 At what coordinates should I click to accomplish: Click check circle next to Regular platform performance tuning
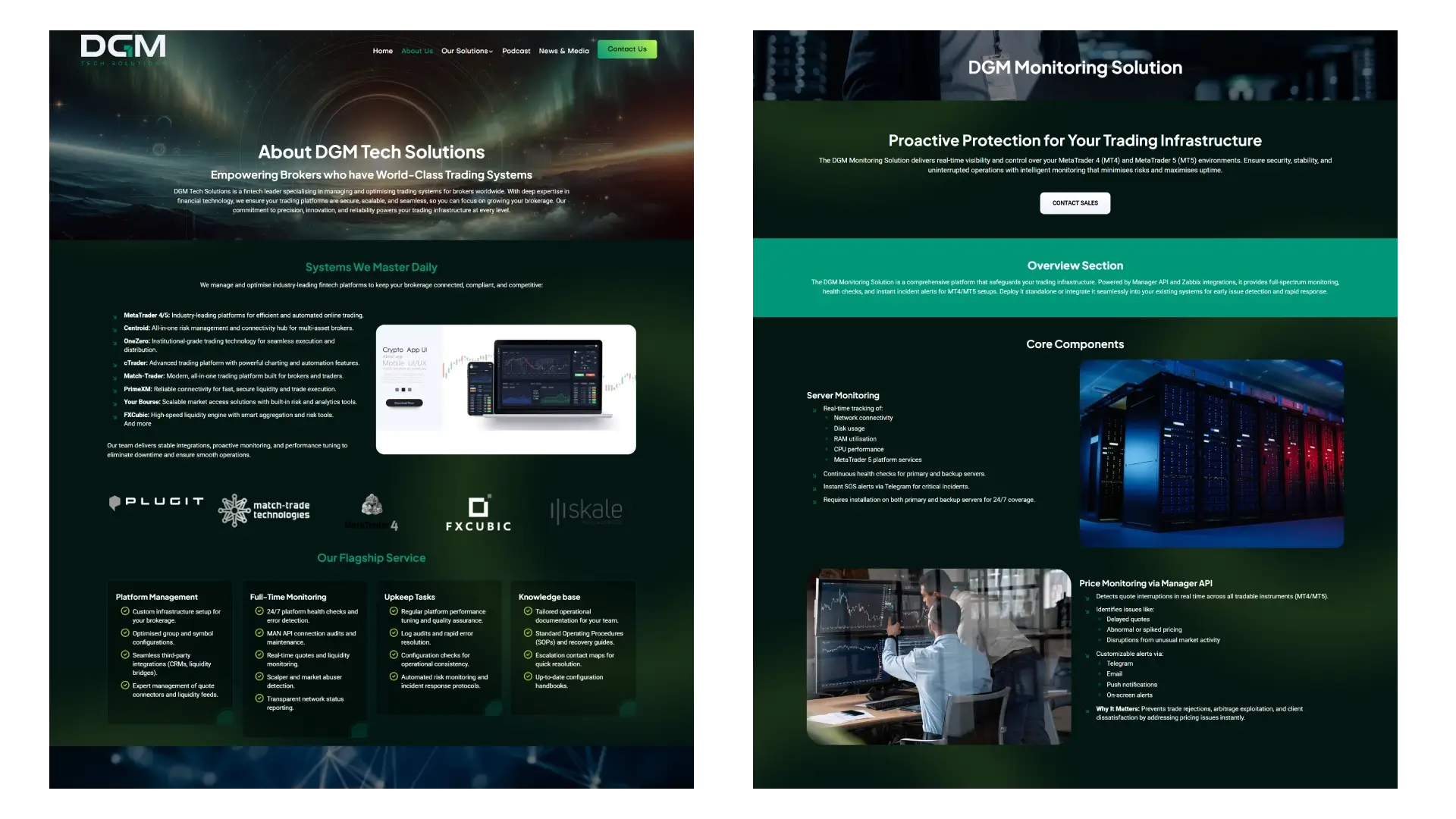(394, 611)
